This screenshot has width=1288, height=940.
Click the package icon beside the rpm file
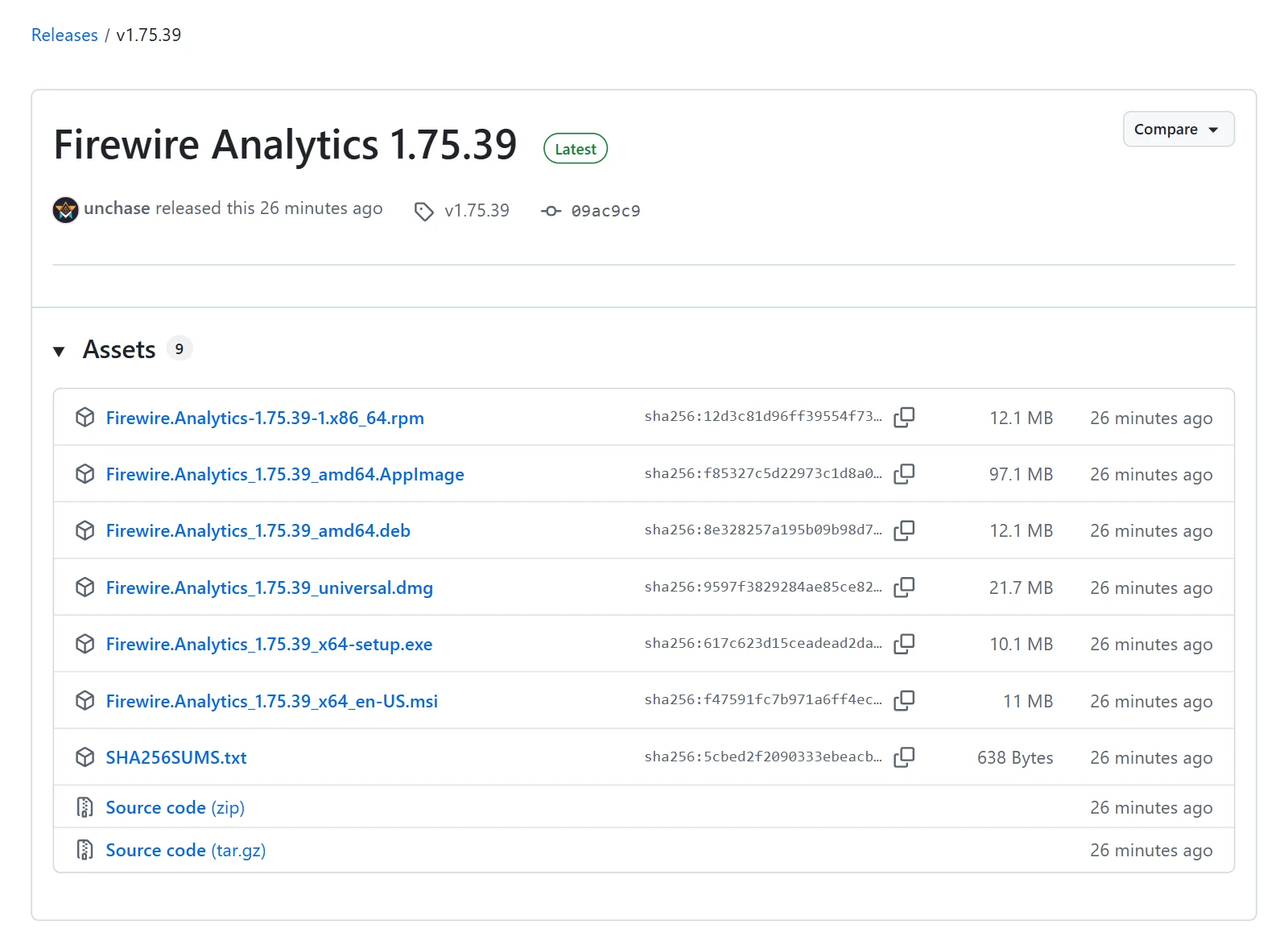click(85, 417)
